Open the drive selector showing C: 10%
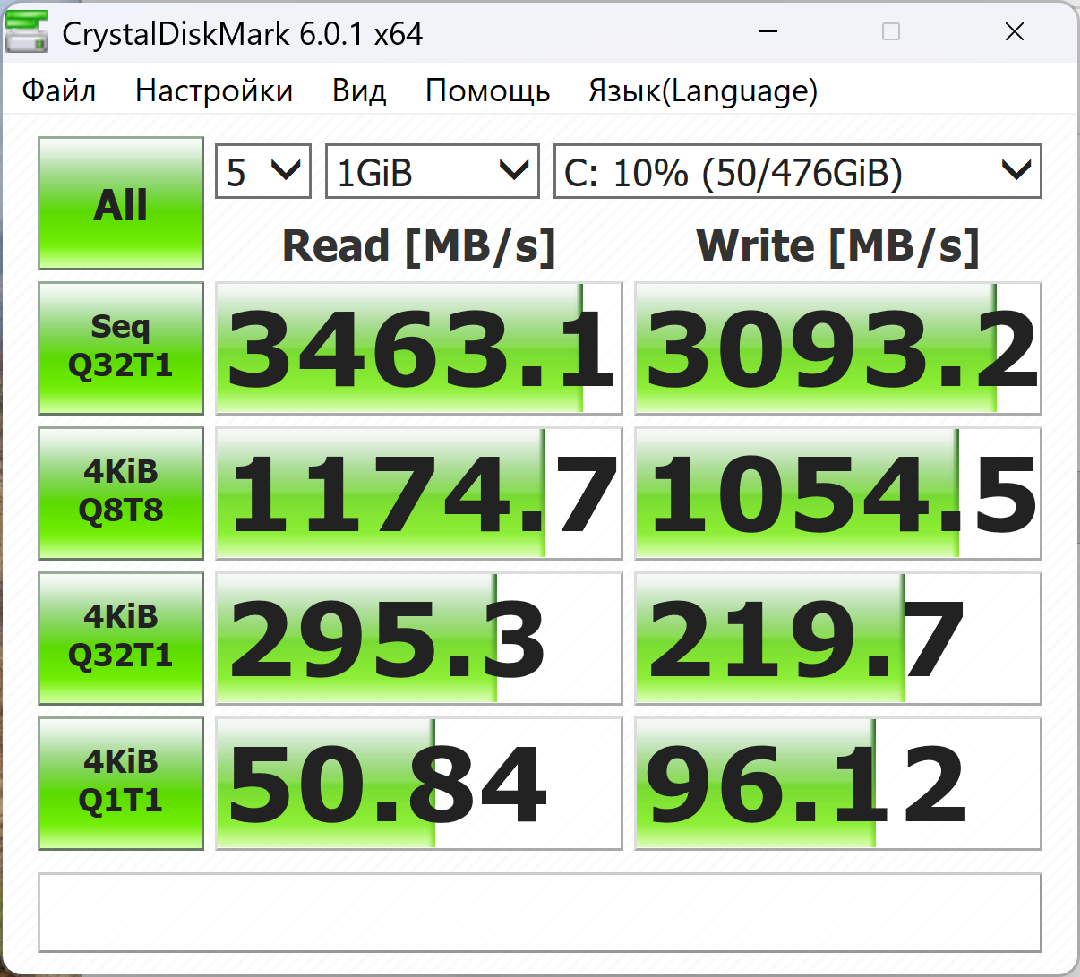The height and width of the screenshot is (977, 1080). 797,172
